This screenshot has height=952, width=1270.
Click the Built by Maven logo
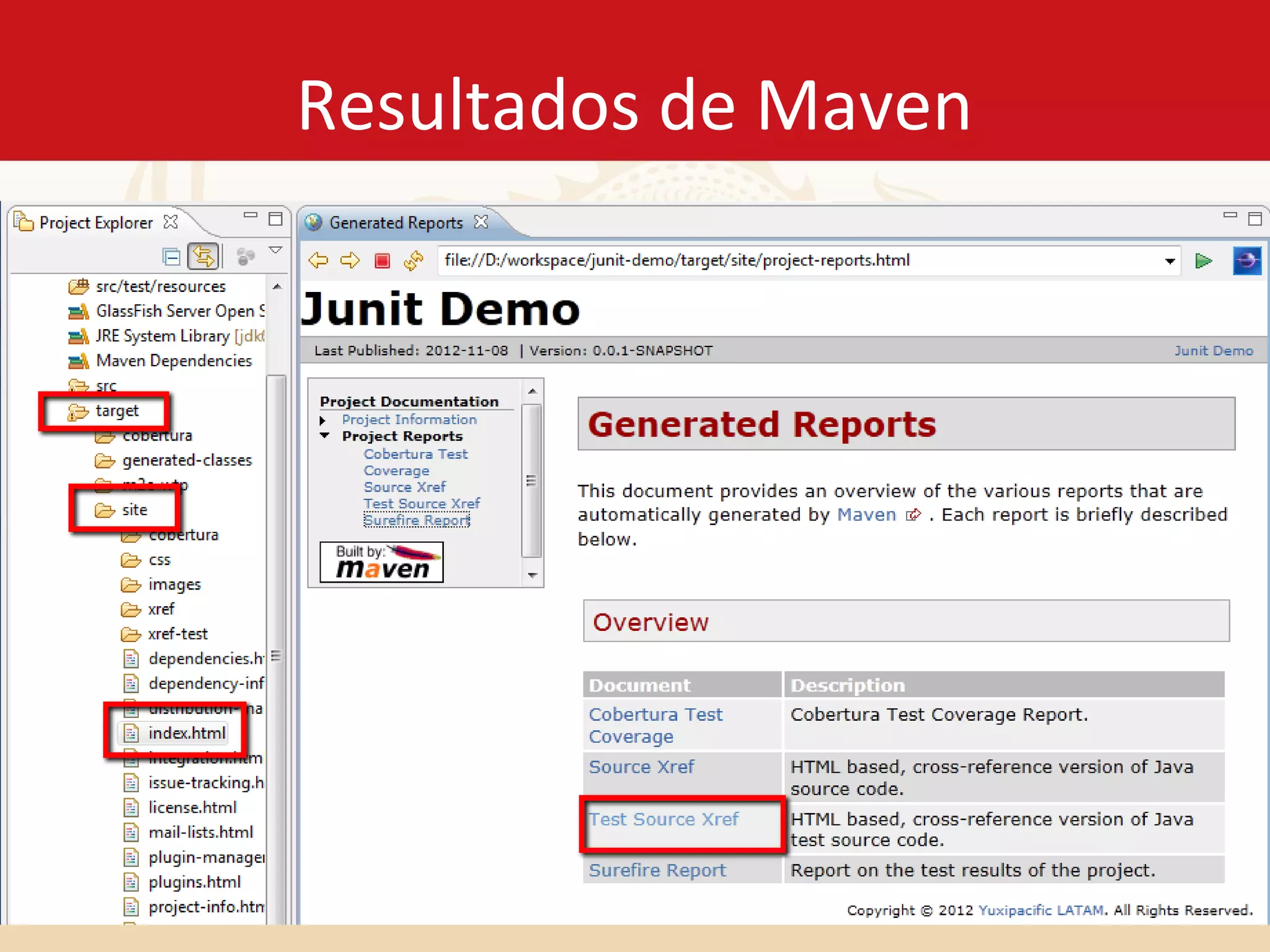(381, 562)
